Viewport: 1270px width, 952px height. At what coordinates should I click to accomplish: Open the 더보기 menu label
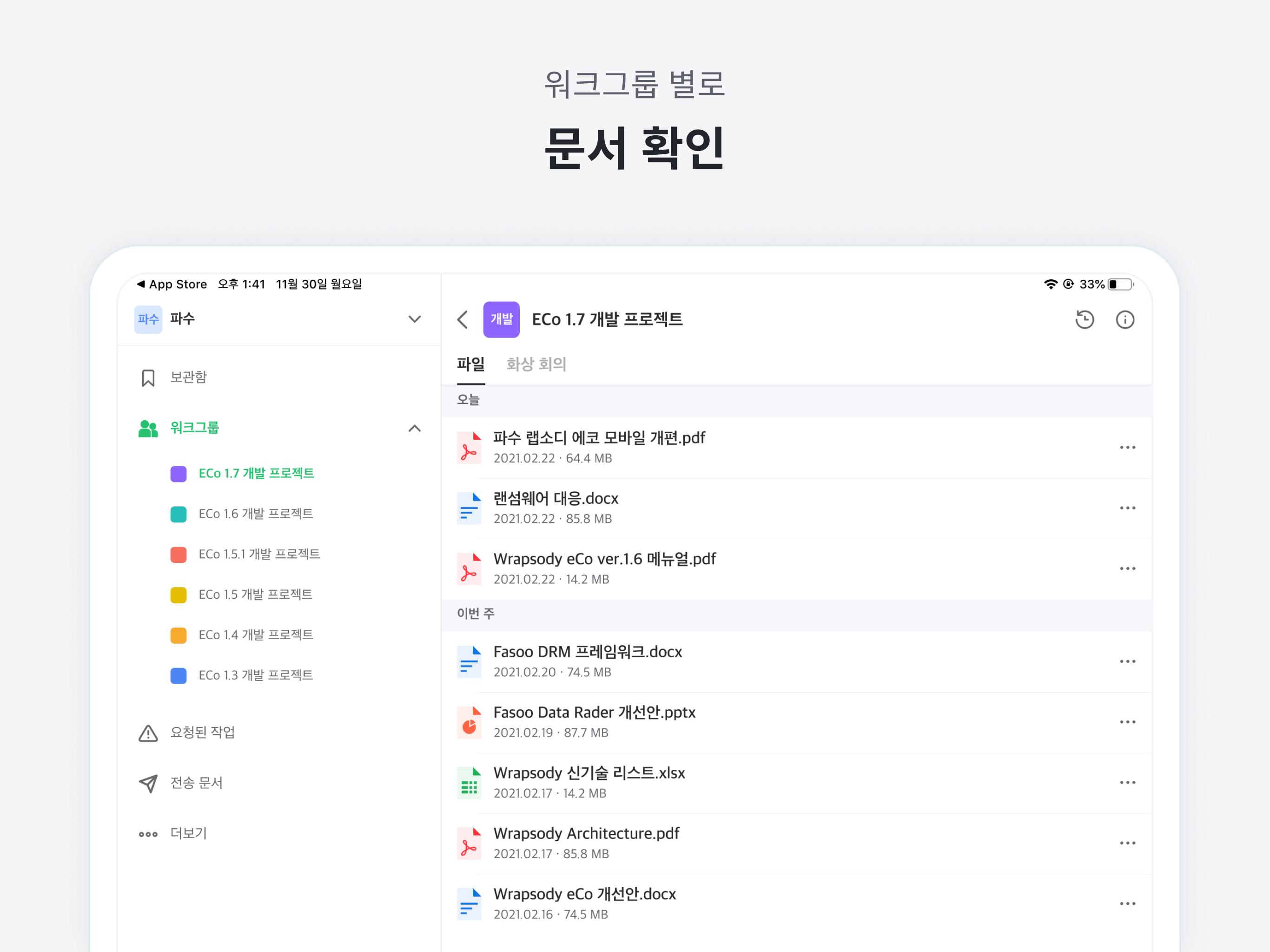pyautogui.click(x=188, y=834)
